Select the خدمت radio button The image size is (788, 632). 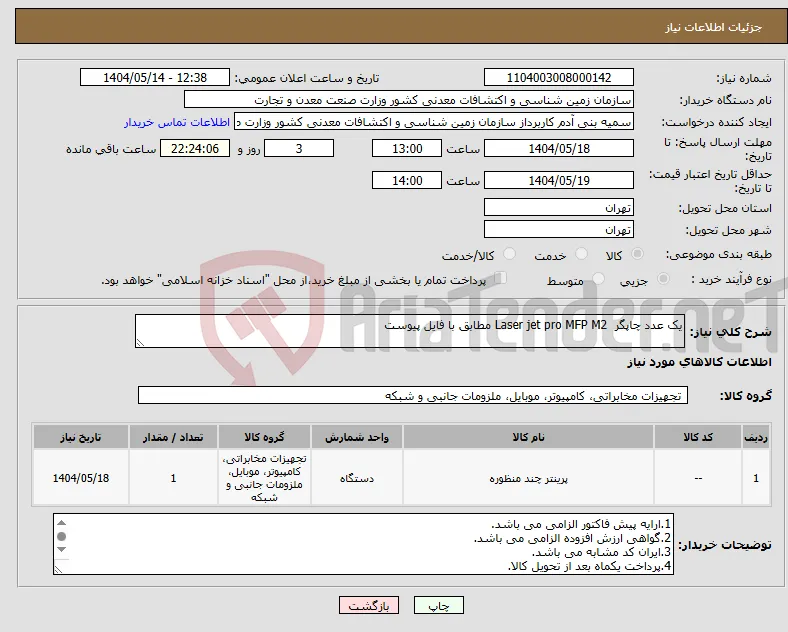(581, 254)
